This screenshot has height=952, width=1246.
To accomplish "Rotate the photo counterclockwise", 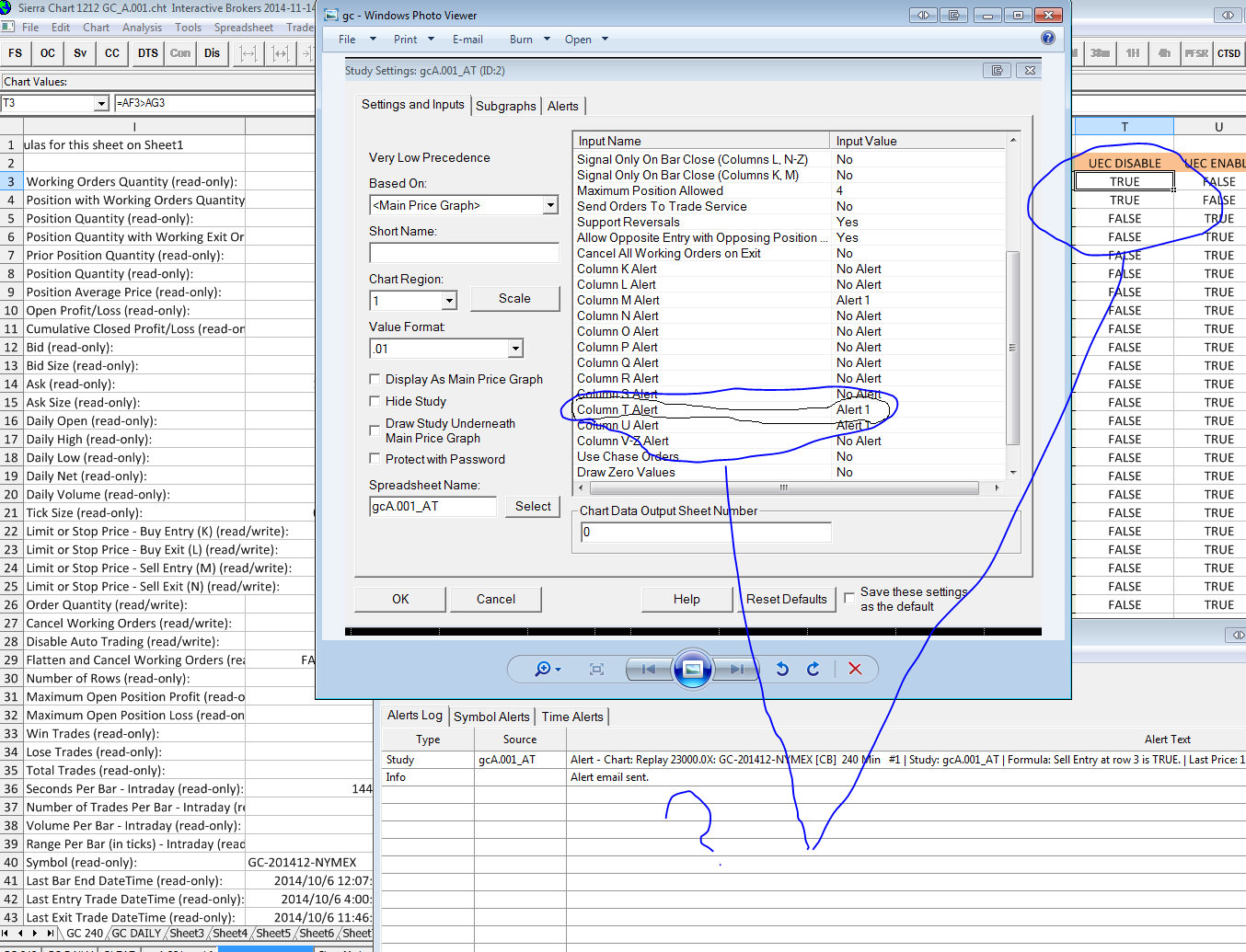I will 782,669.
